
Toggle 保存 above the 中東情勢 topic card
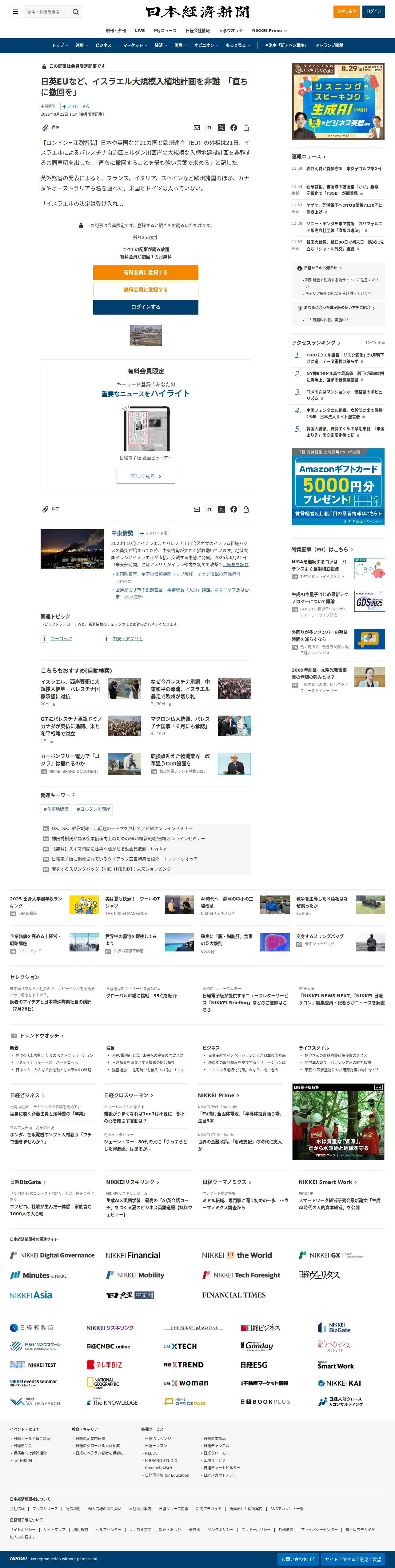[50, 509]
